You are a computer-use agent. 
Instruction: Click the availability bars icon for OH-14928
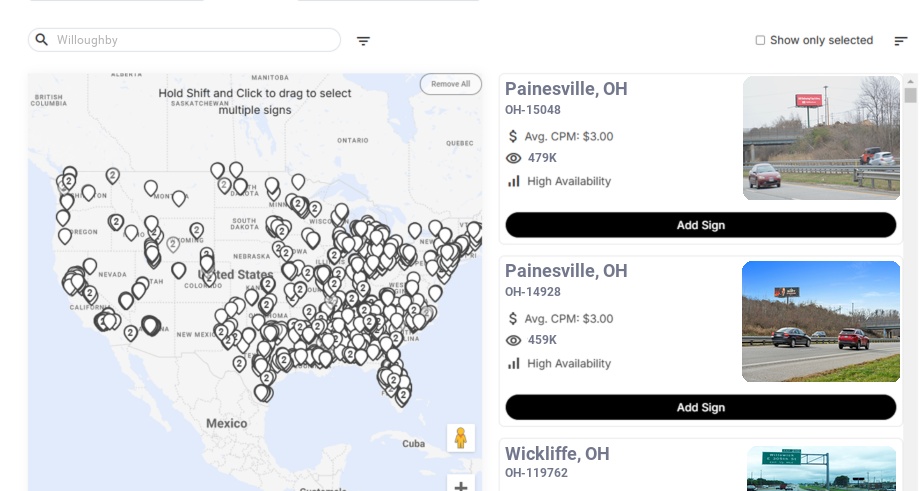click(514, 363)
